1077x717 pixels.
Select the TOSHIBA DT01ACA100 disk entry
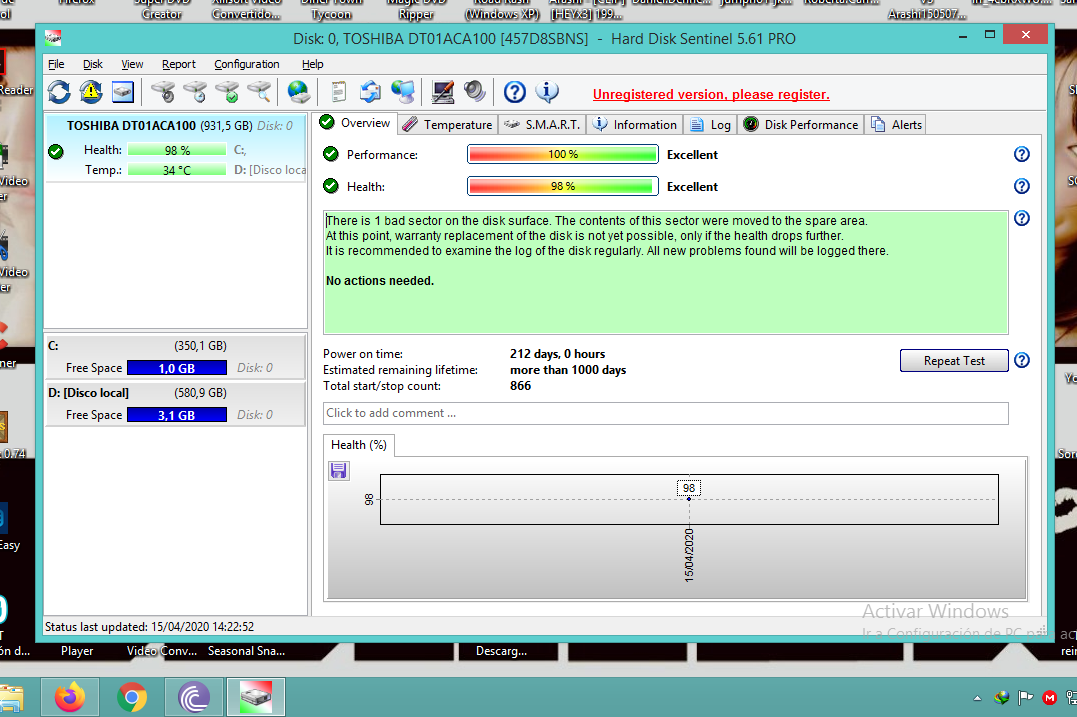176,148
